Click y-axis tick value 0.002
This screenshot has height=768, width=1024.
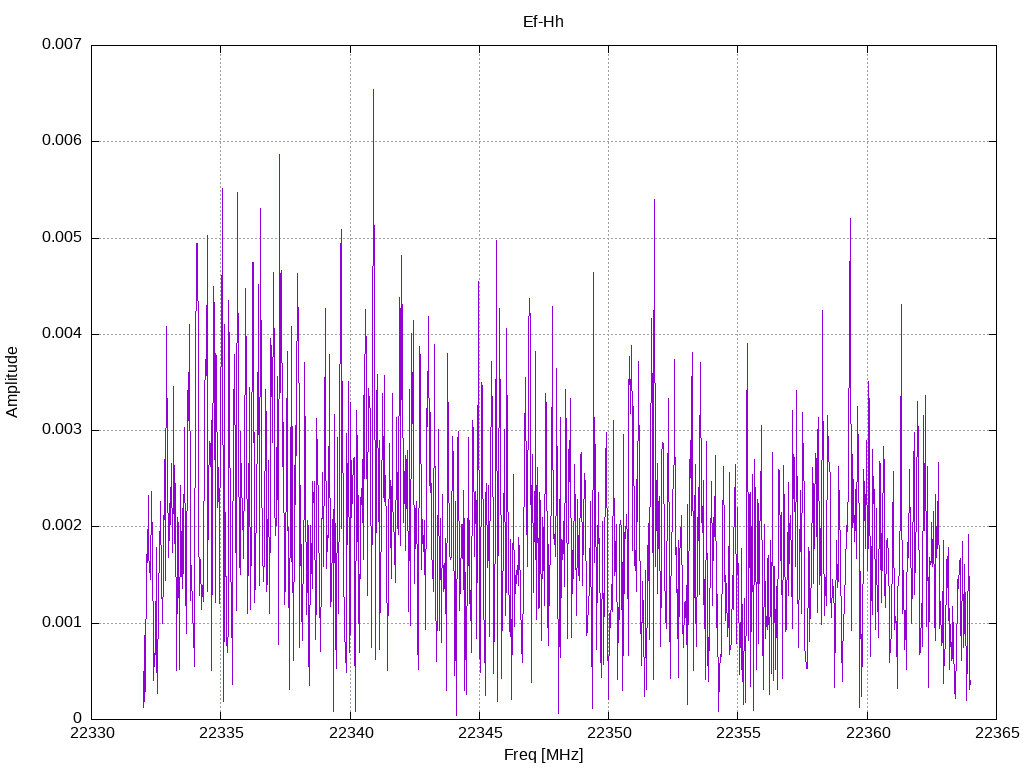tap(62, 526)
